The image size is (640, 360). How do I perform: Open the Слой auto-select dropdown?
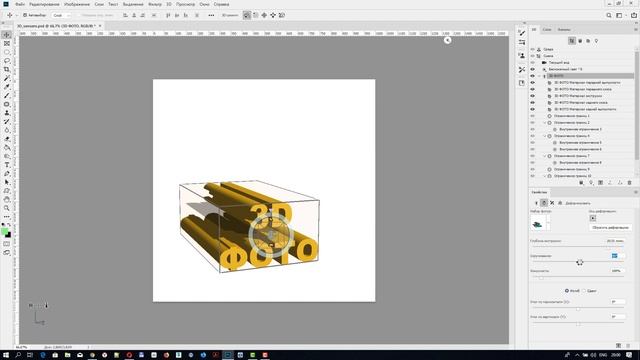pos(62,15)
